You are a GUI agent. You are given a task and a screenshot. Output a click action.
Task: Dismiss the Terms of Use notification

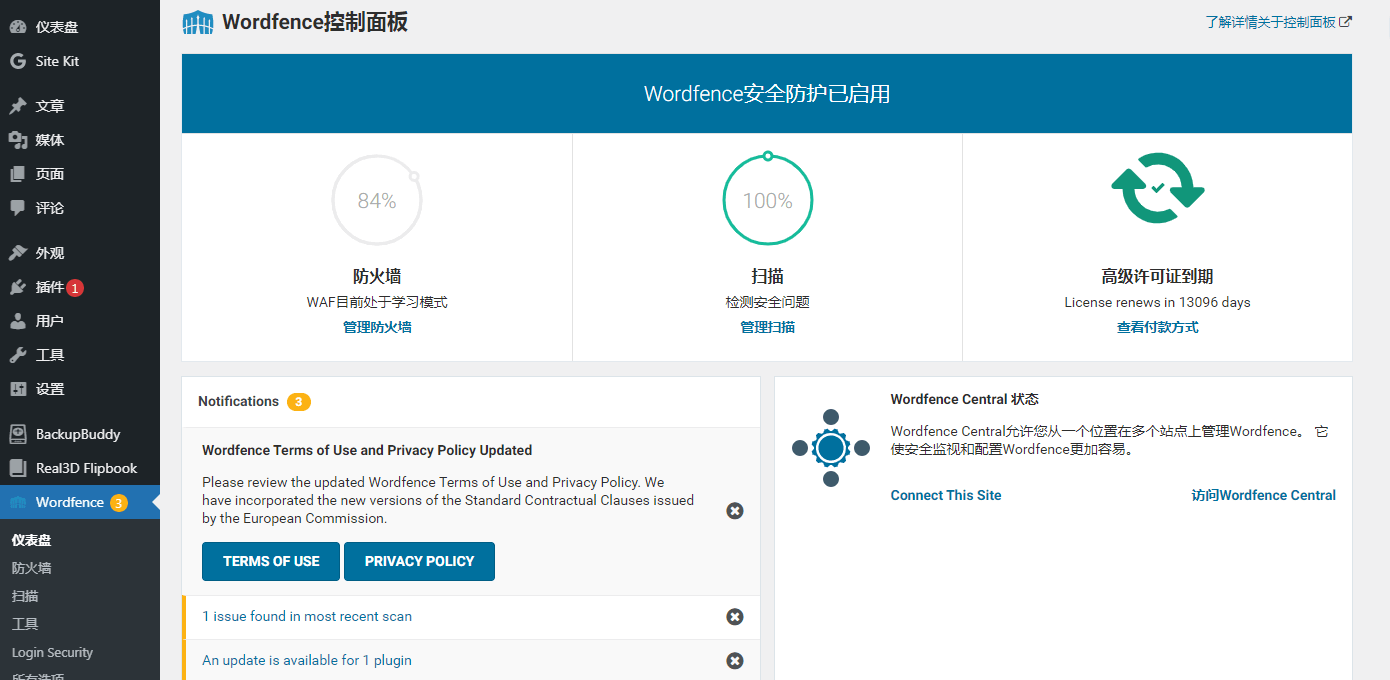(735, 511)
